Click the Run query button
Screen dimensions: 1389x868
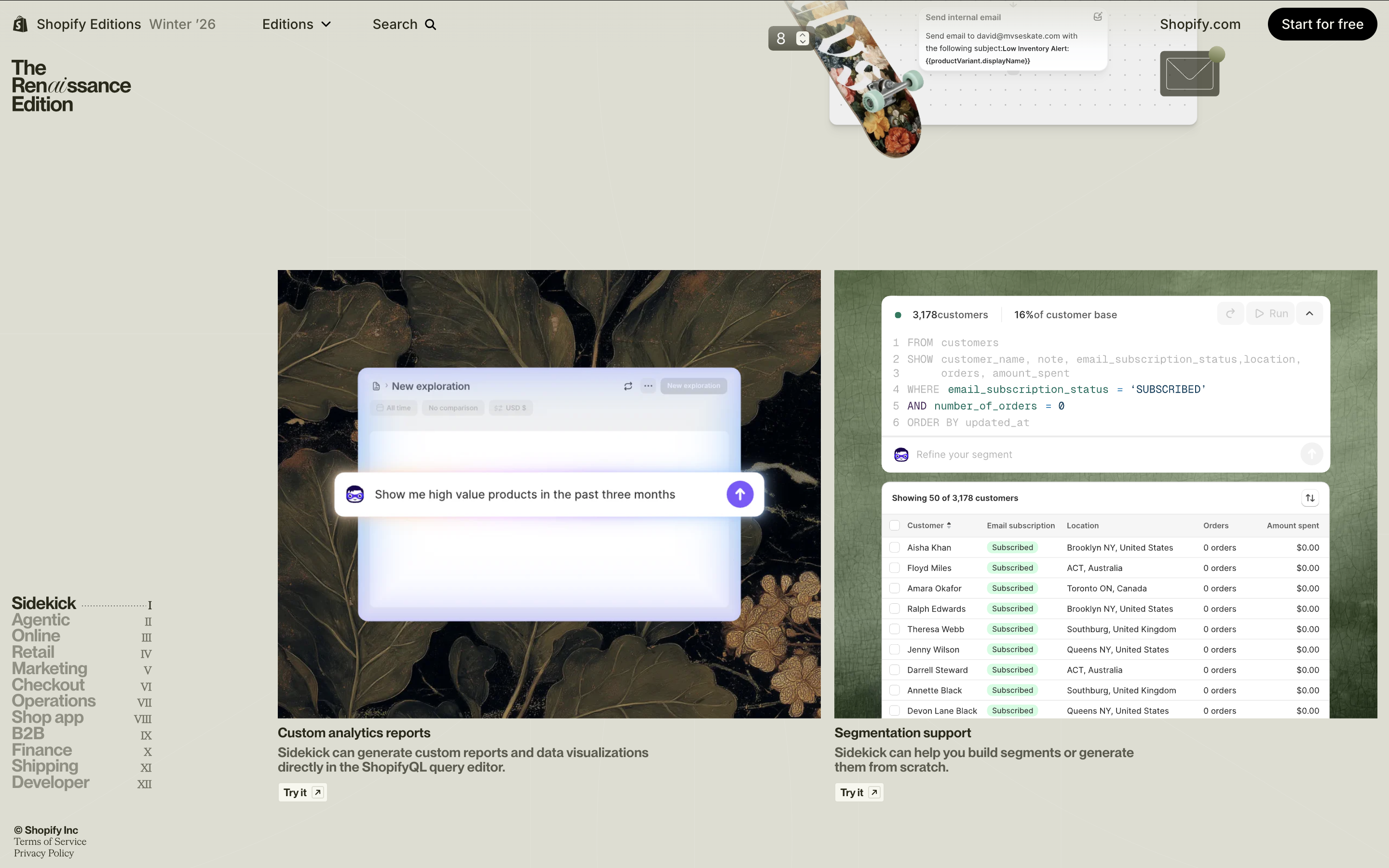click(x=1271, y=313)
